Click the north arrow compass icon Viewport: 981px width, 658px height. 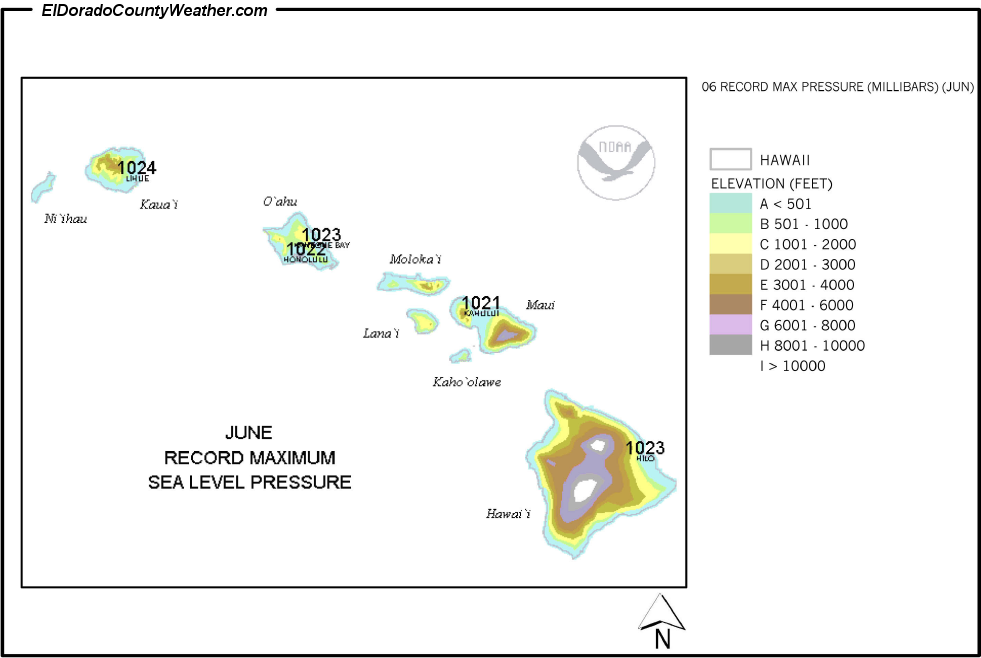(x=660, y=622)
